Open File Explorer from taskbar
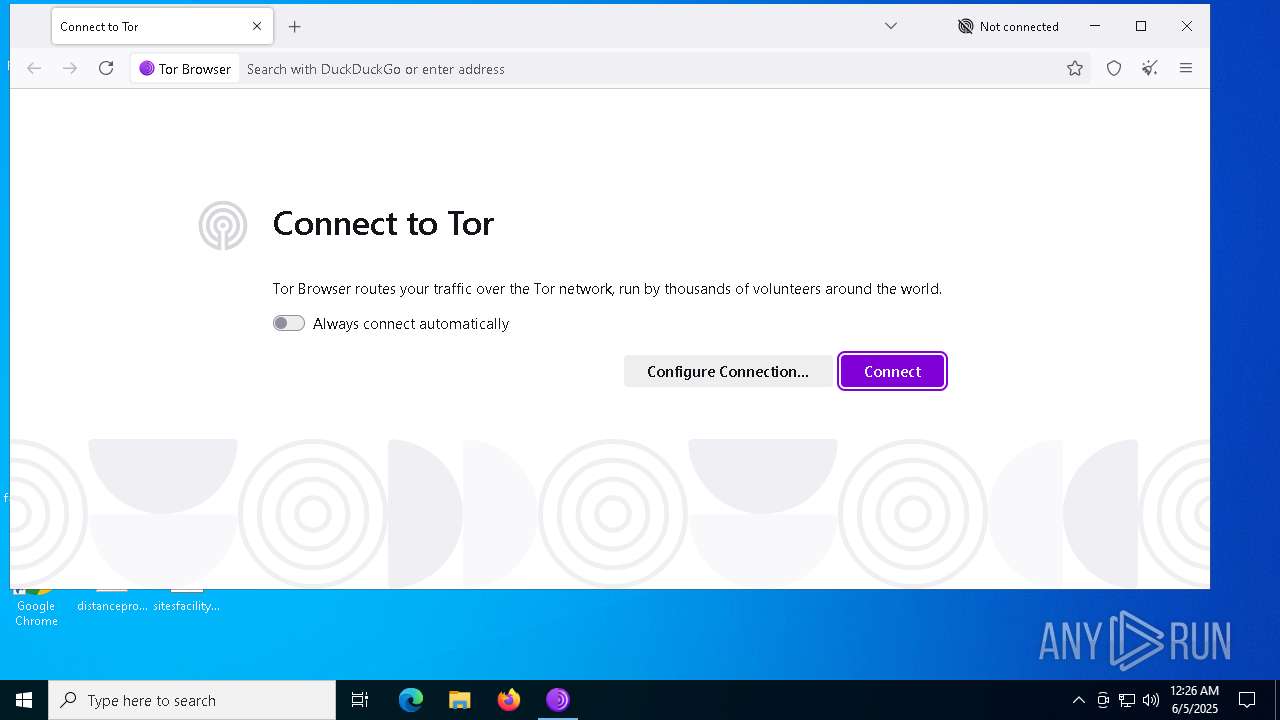The image size is (1280, 720). pyautogui.click(x=460, y=700)
